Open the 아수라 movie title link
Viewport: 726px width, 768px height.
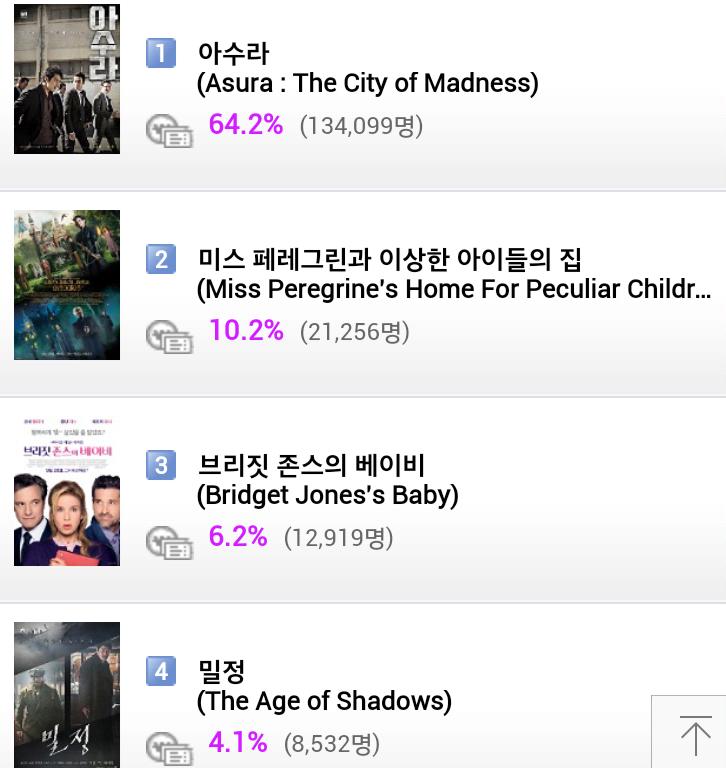[x=233, y=53]
